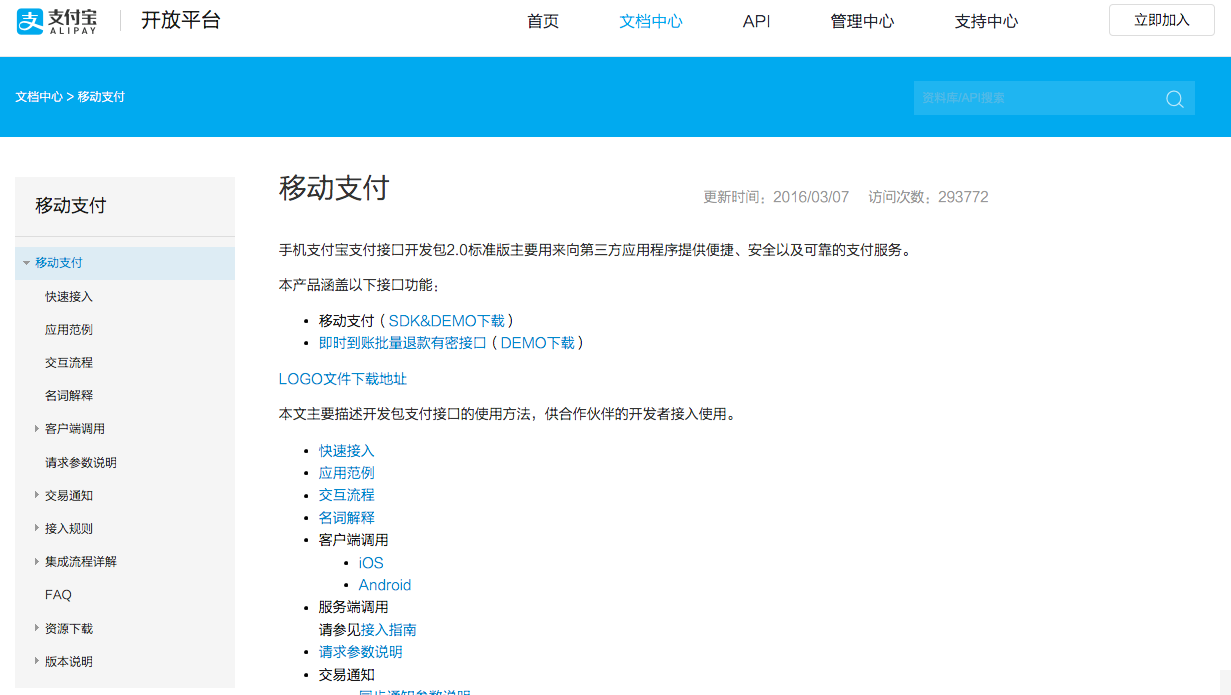
Task: Open the LOGO文件下载地址 link
Action: 343,379
